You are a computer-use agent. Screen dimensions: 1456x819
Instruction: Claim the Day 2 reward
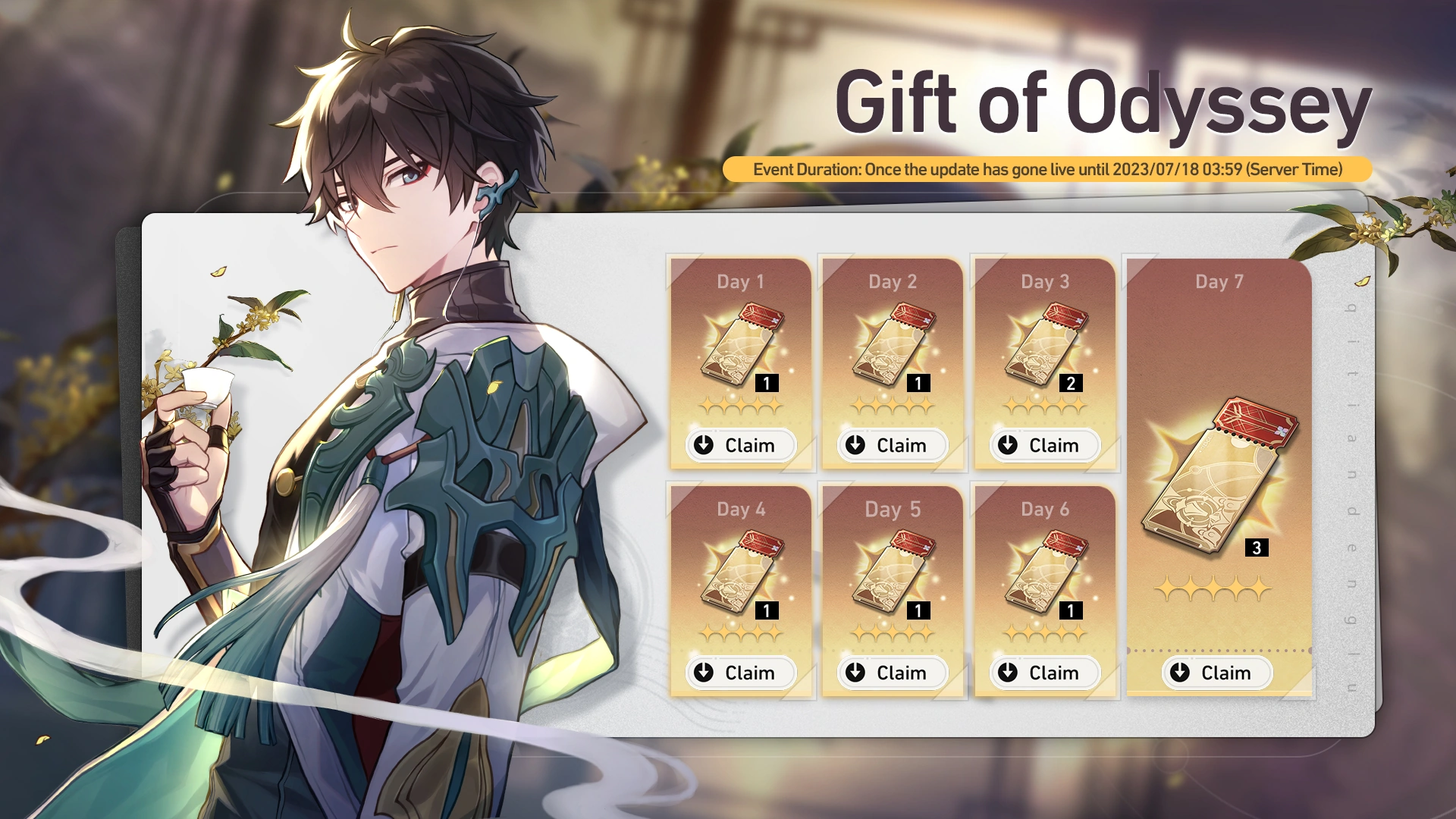coord(893,445)
